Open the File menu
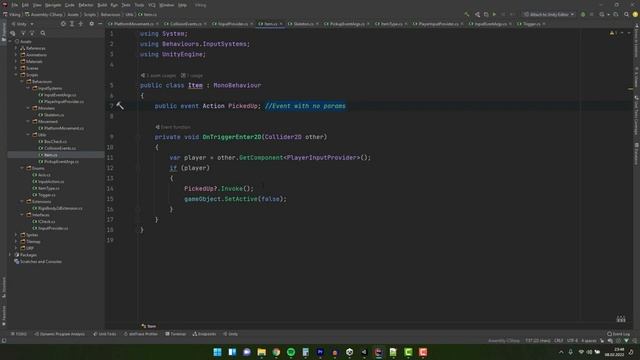Viewport: 640px width, 360px height. [15, 5]
